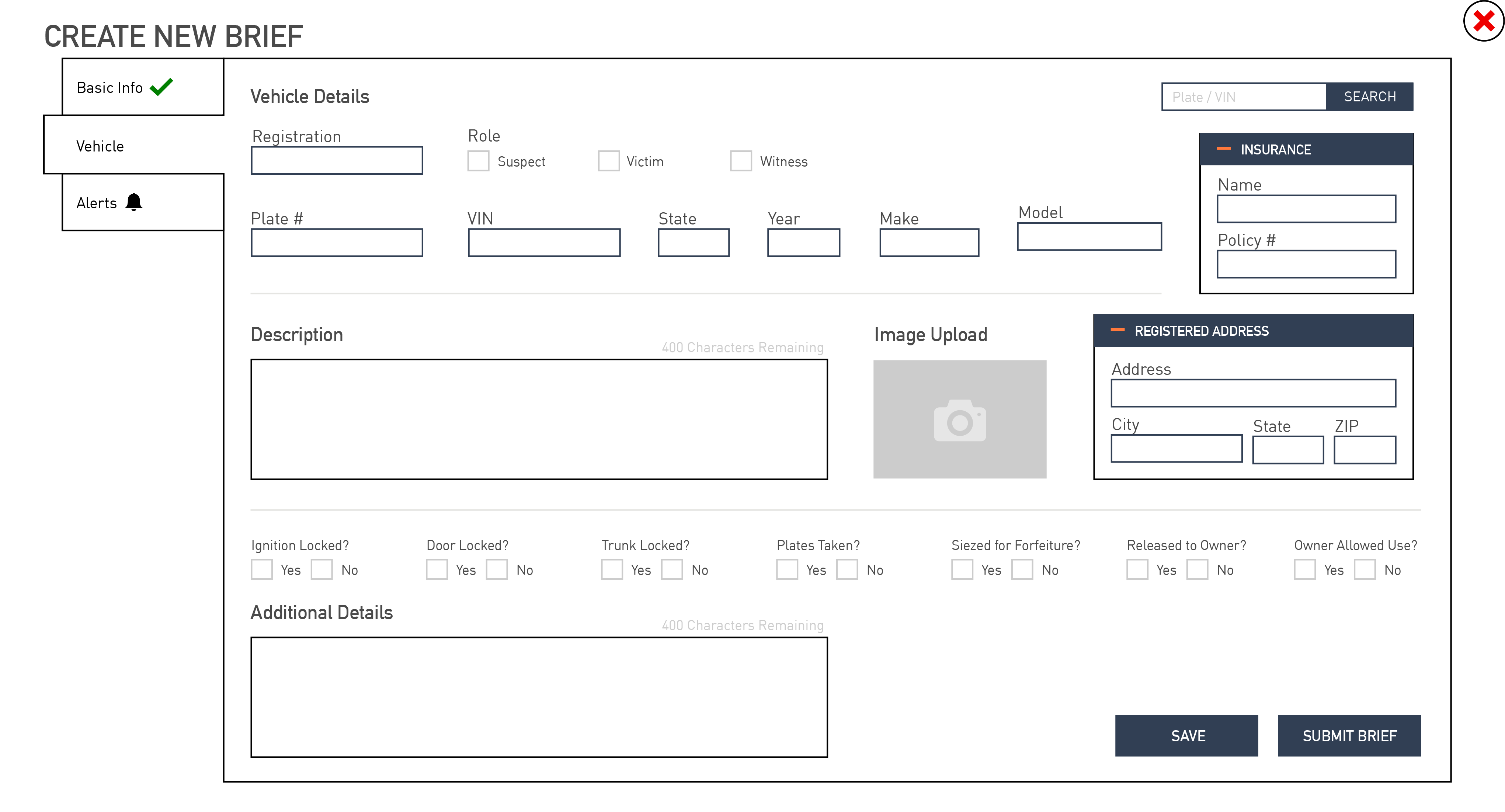Screen dimensions: 1505x812
Task: Click the Make input field
Action: (x=929, y=243)
